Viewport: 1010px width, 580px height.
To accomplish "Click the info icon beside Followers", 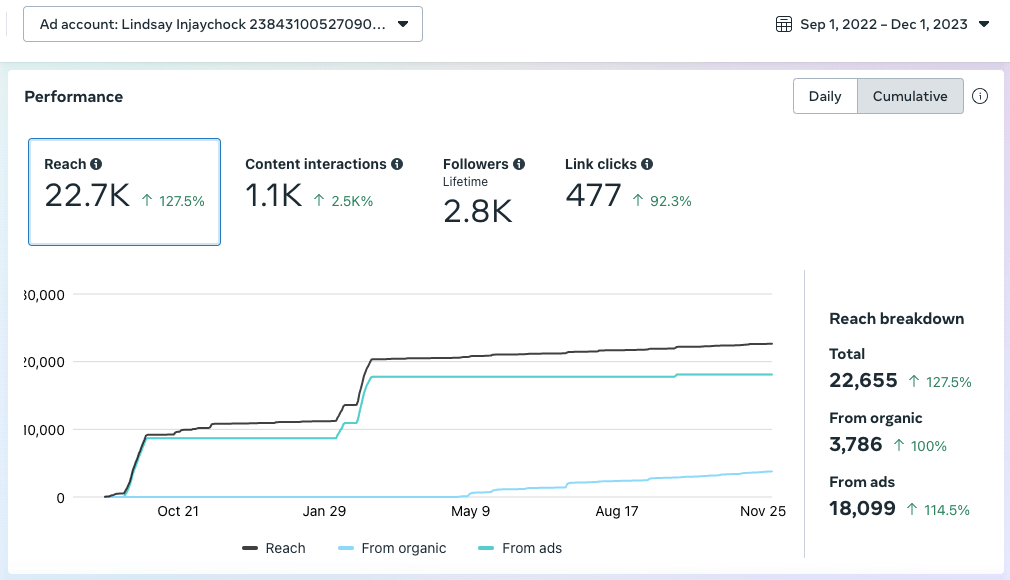I will point(519,164).
